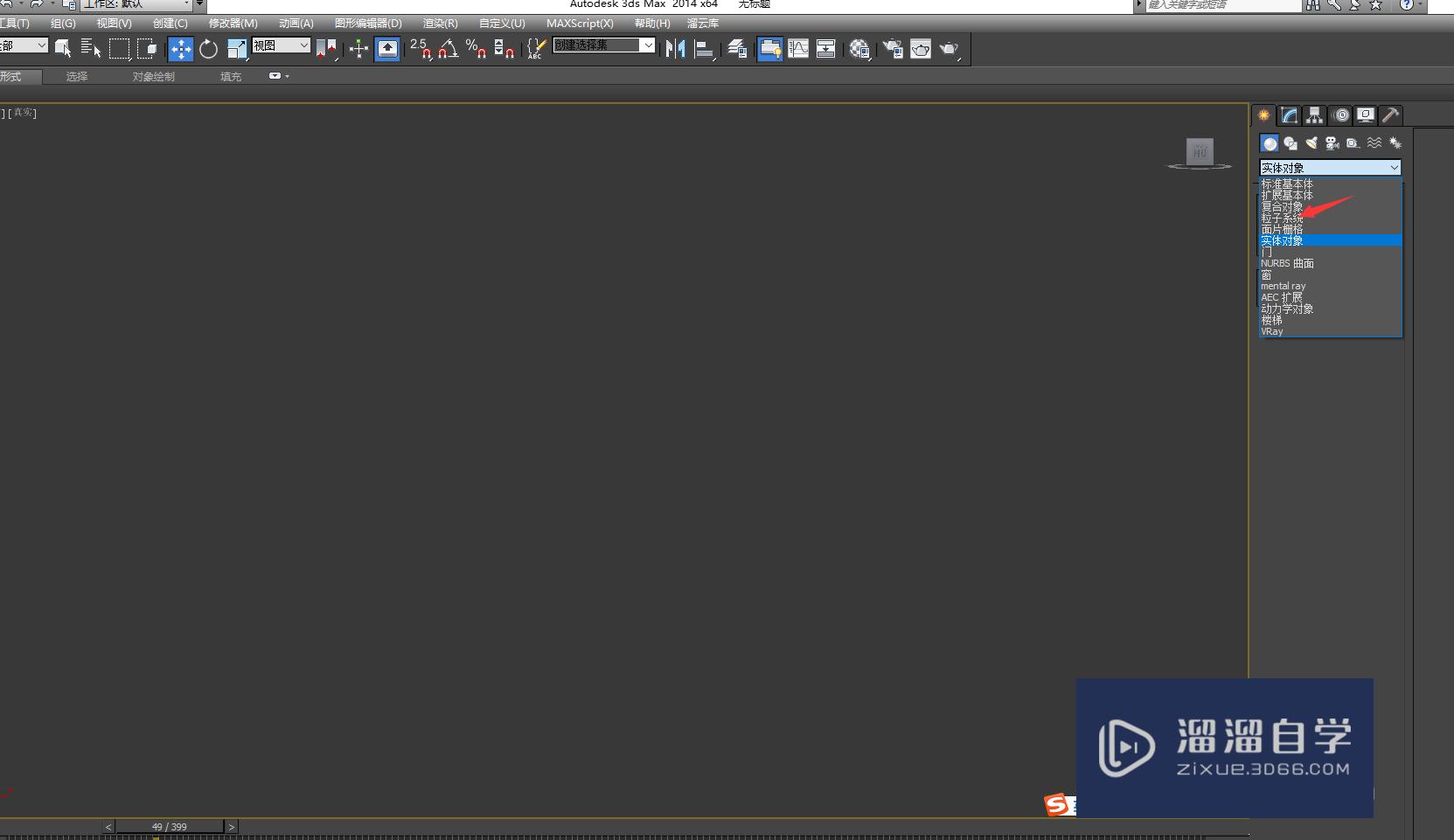Open the 自定义(U) menu
Screen dimensions: 1454x840
click(x=502, y=24)
